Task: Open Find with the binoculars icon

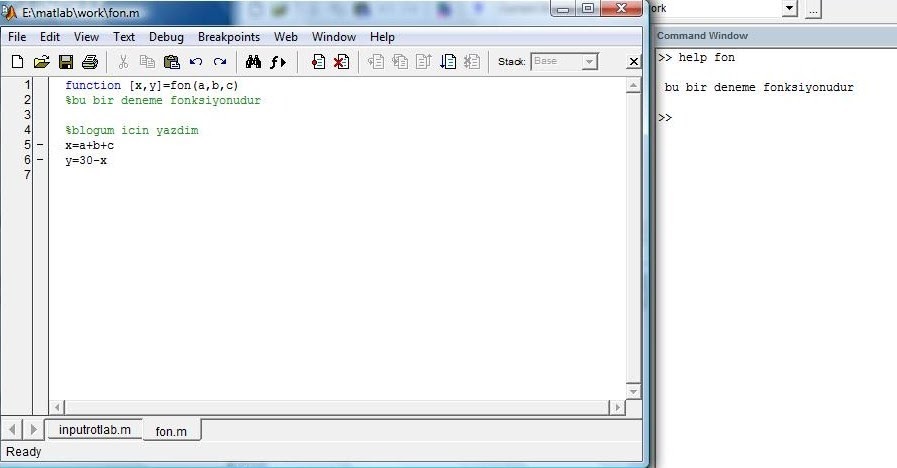Action: 253,62
